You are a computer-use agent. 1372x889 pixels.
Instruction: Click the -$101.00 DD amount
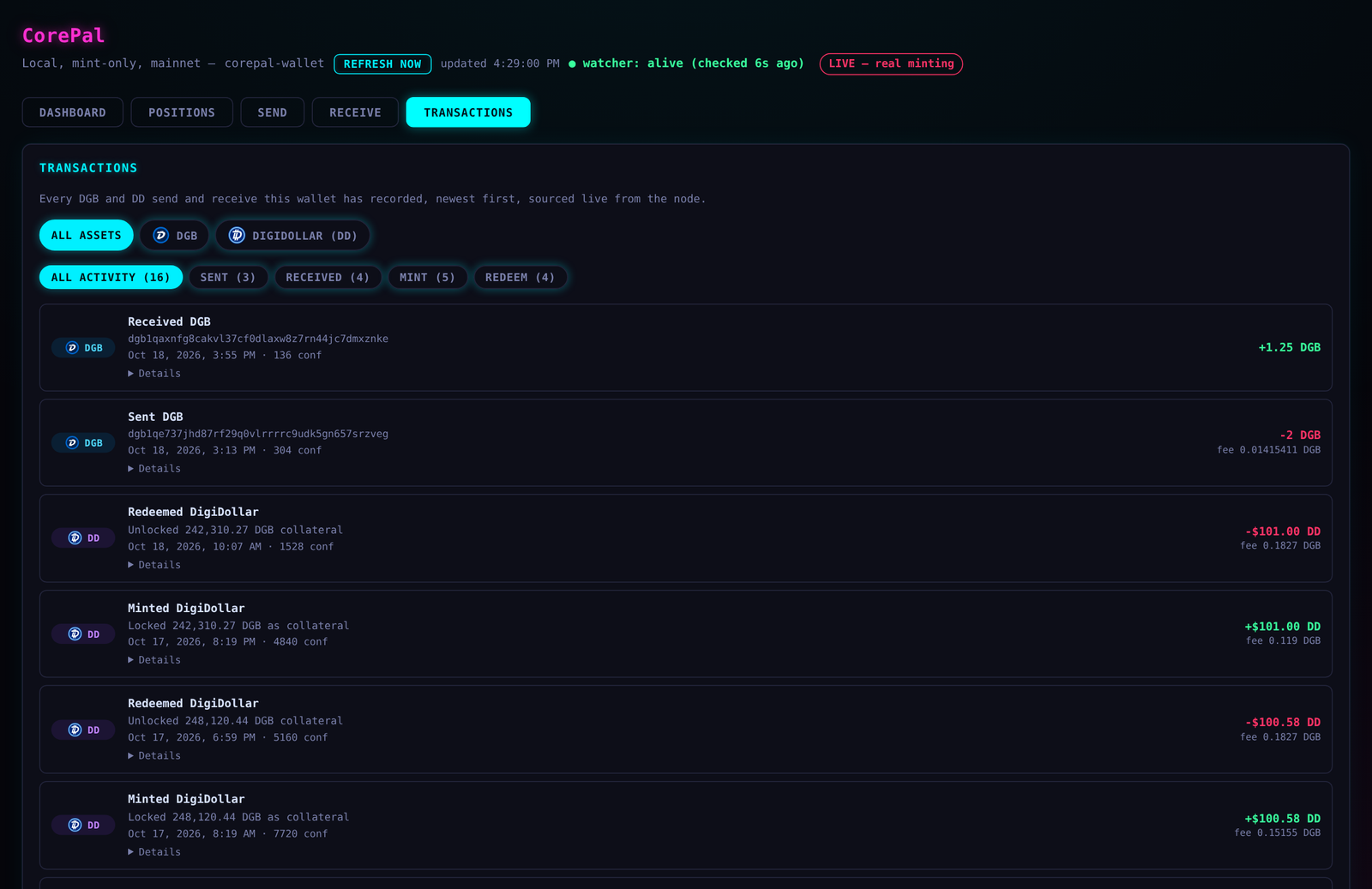tap(1283, 532)
